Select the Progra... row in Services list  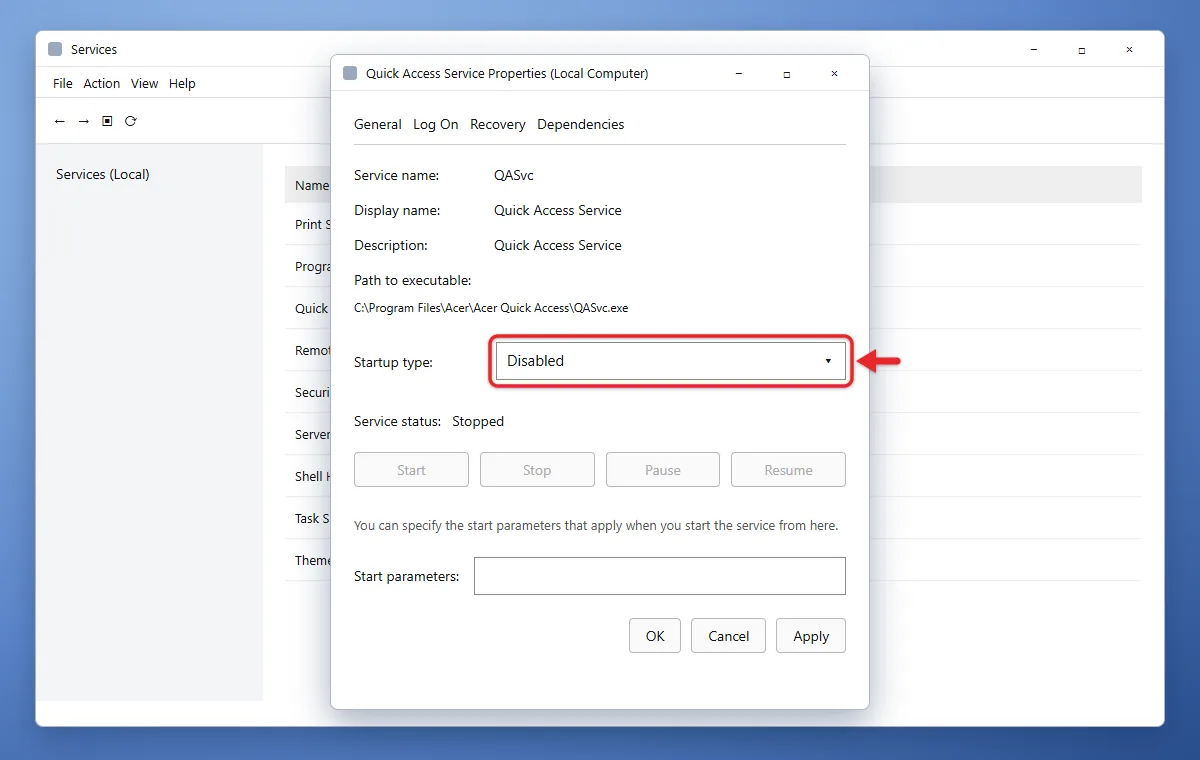(x=713, y=266)
